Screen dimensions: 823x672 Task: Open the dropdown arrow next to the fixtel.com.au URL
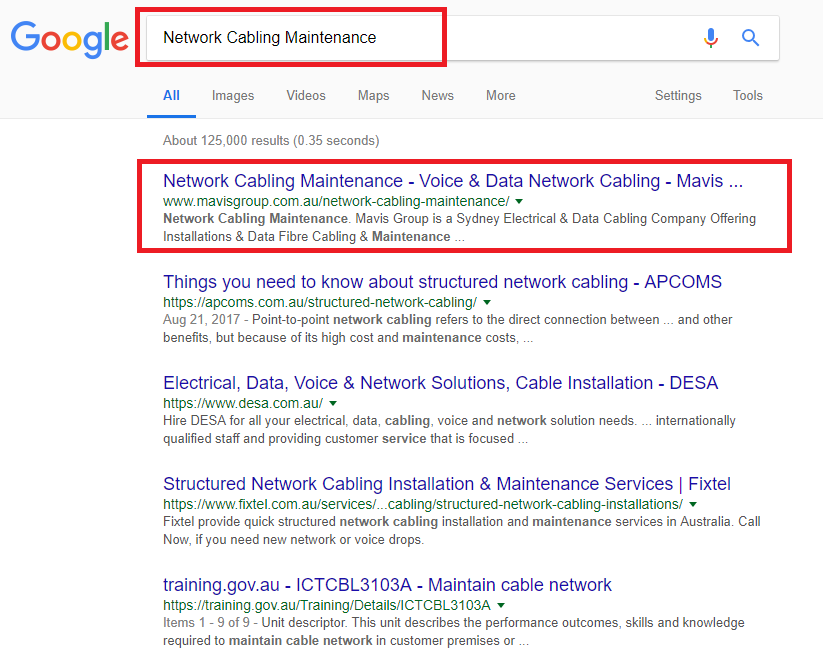tap(693, 504)
